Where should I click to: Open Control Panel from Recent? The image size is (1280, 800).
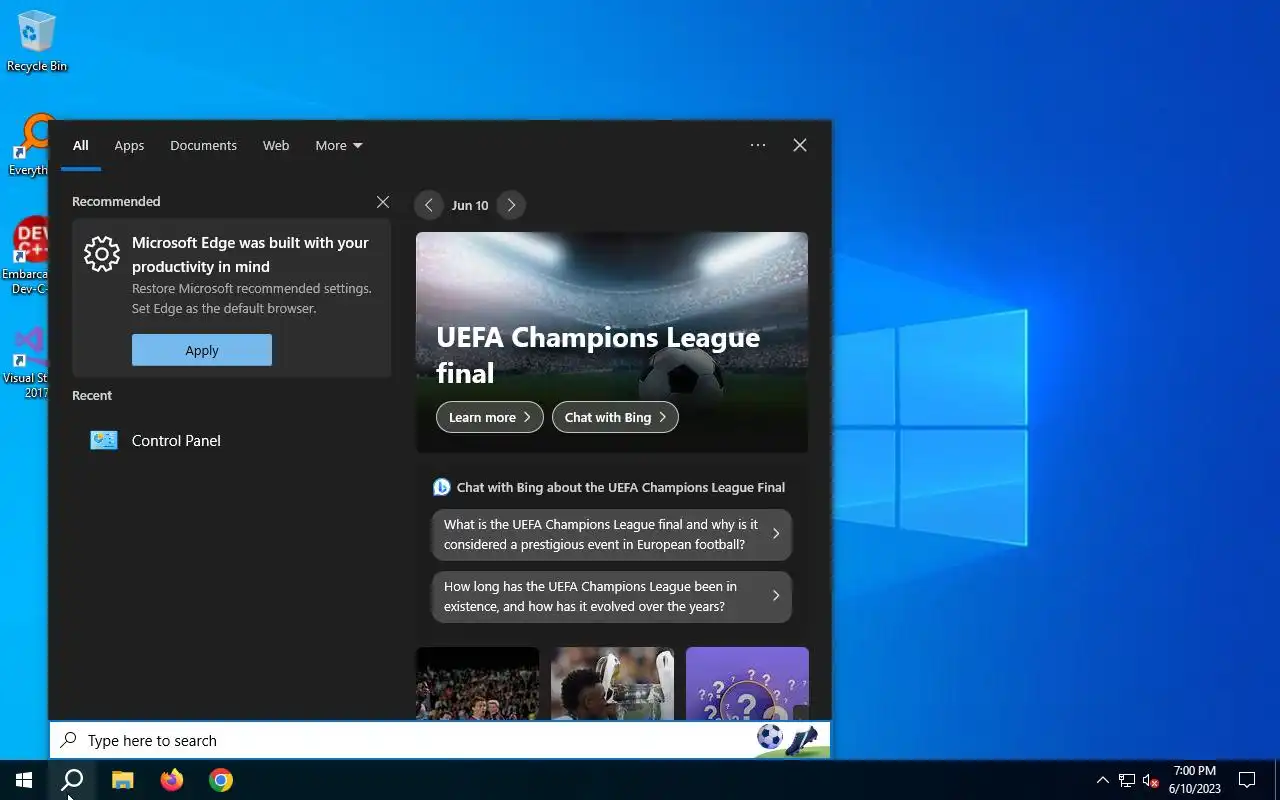232,440
